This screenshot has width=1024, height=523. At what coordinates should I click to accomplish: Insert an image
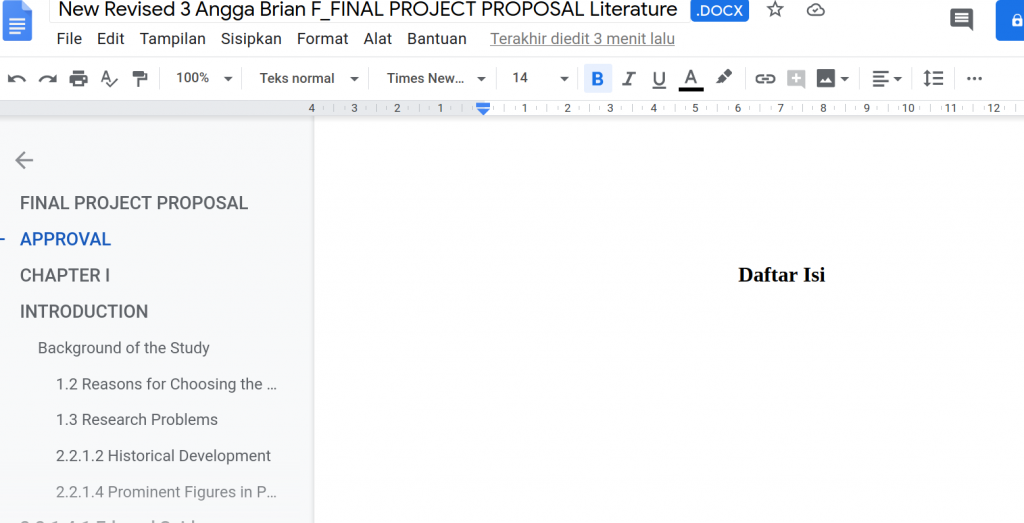[x=825, y=78]
